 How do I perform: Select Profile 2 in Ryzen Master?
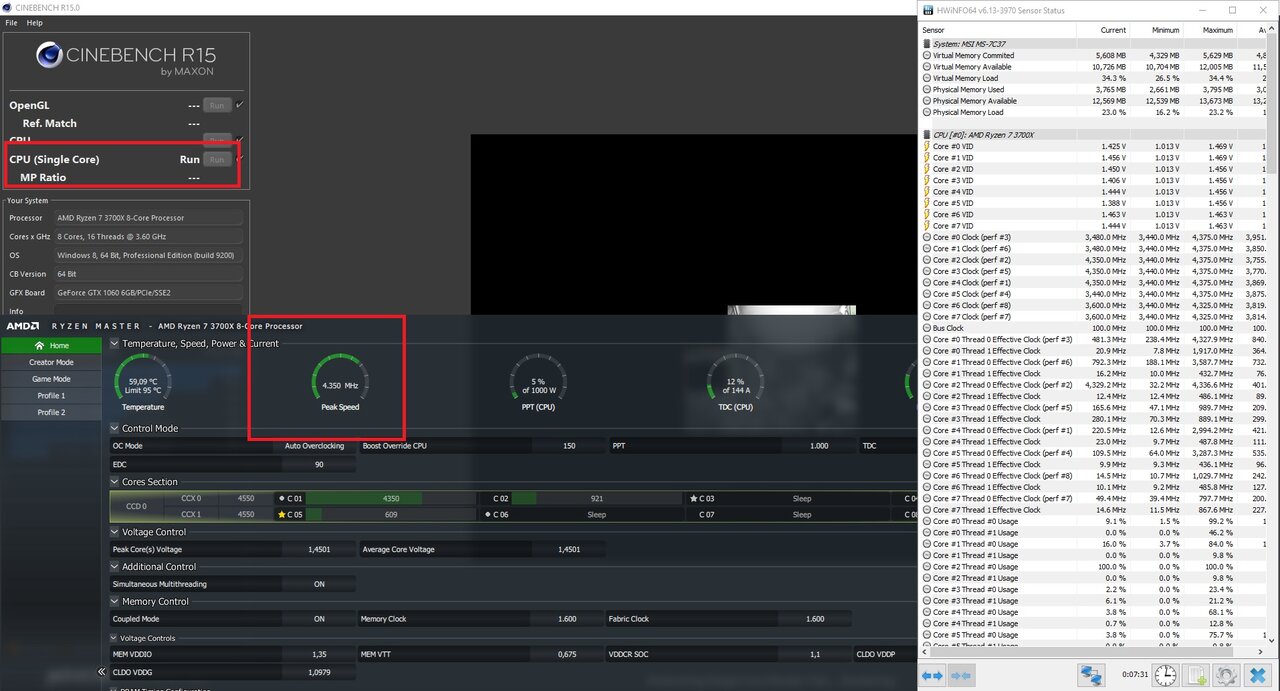[51, 412]
